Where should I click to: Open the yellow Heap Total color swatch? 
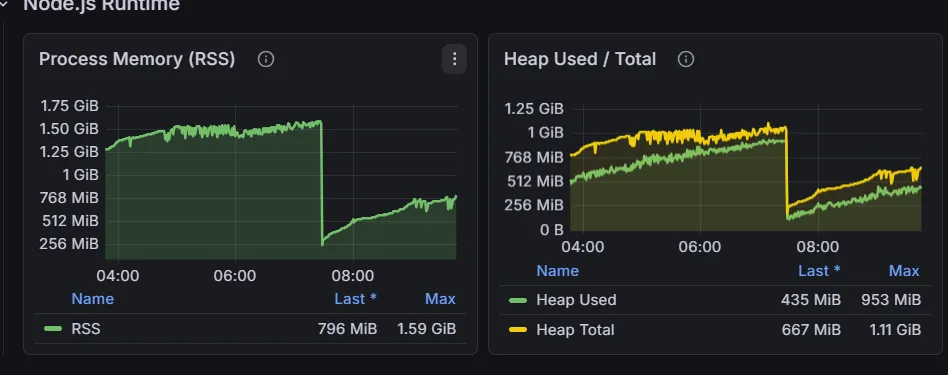pyautogui.click(x=518, y=330)
